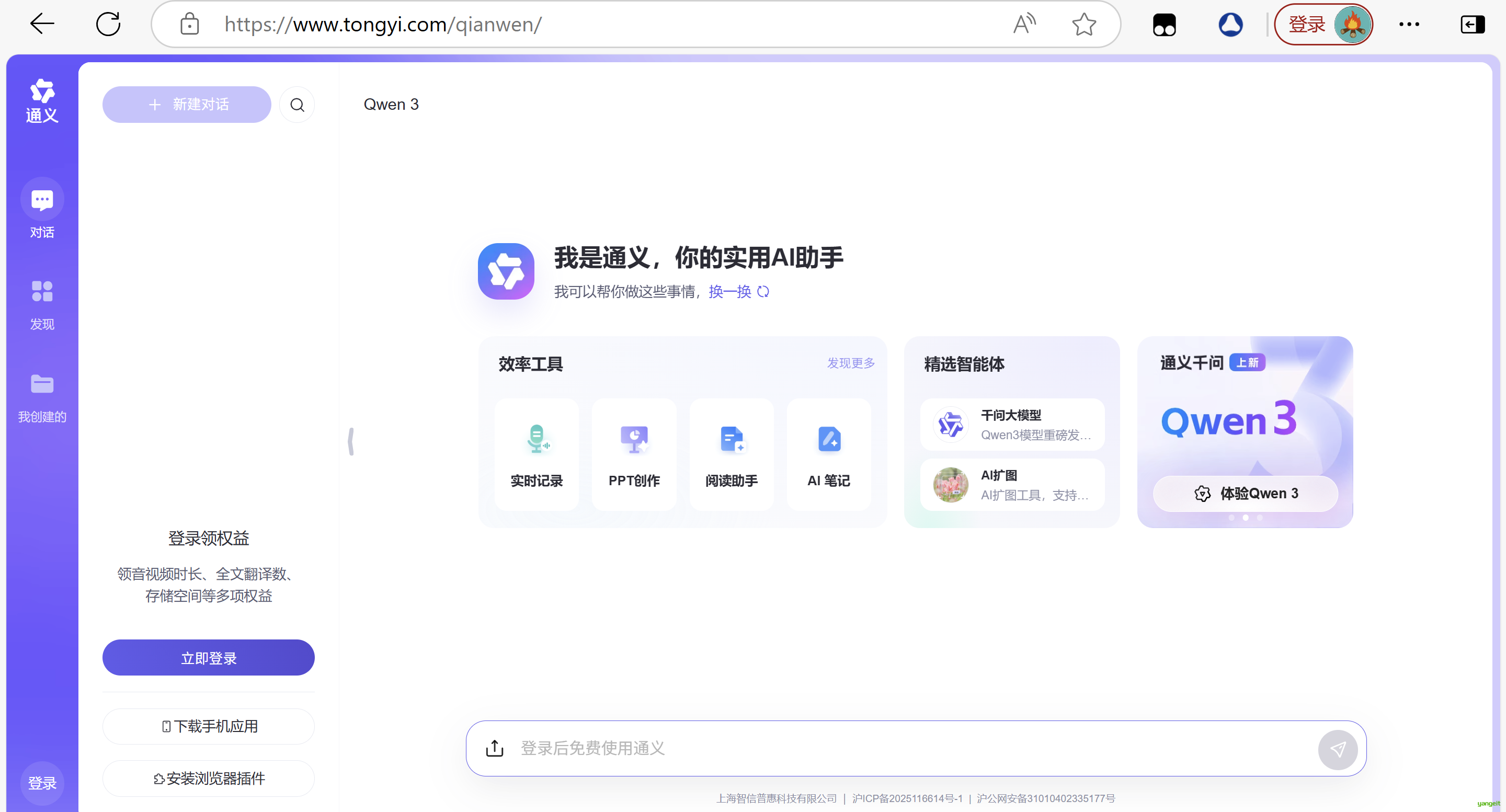Viewport: 1506px width, 812px height.
Task: Click the large 通义 assistant logo
Action: pos(506,271)
